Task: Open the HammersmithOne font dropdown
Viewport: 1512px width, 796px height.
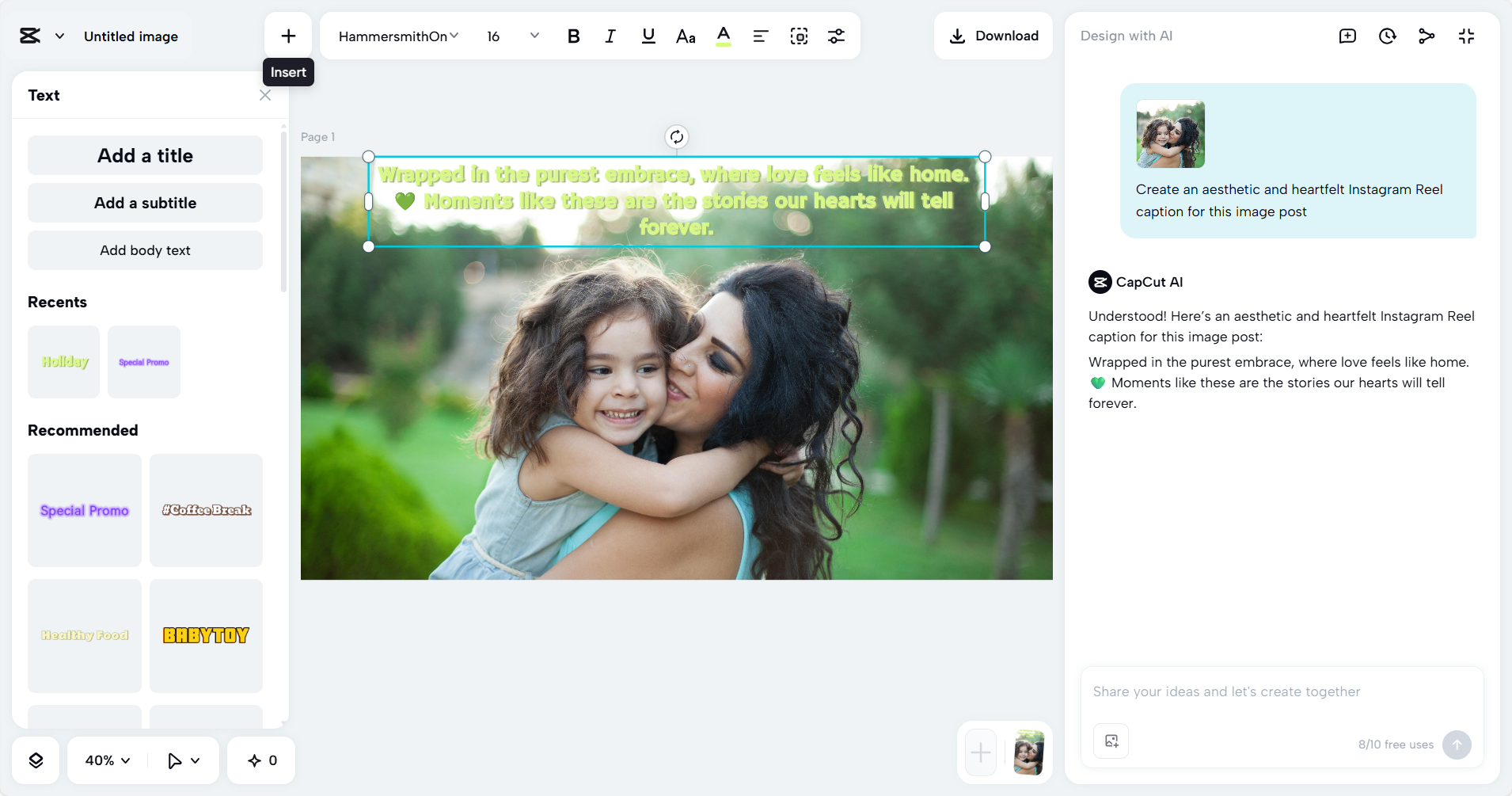Action: tap(398, 36)
